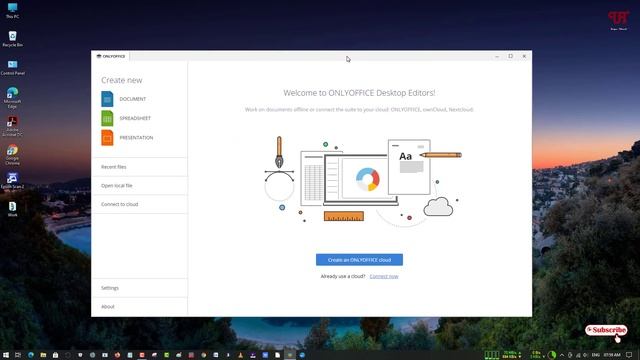Open This PC desktop icon
Screen dimensions: 640x360
[x=13, y=11]
